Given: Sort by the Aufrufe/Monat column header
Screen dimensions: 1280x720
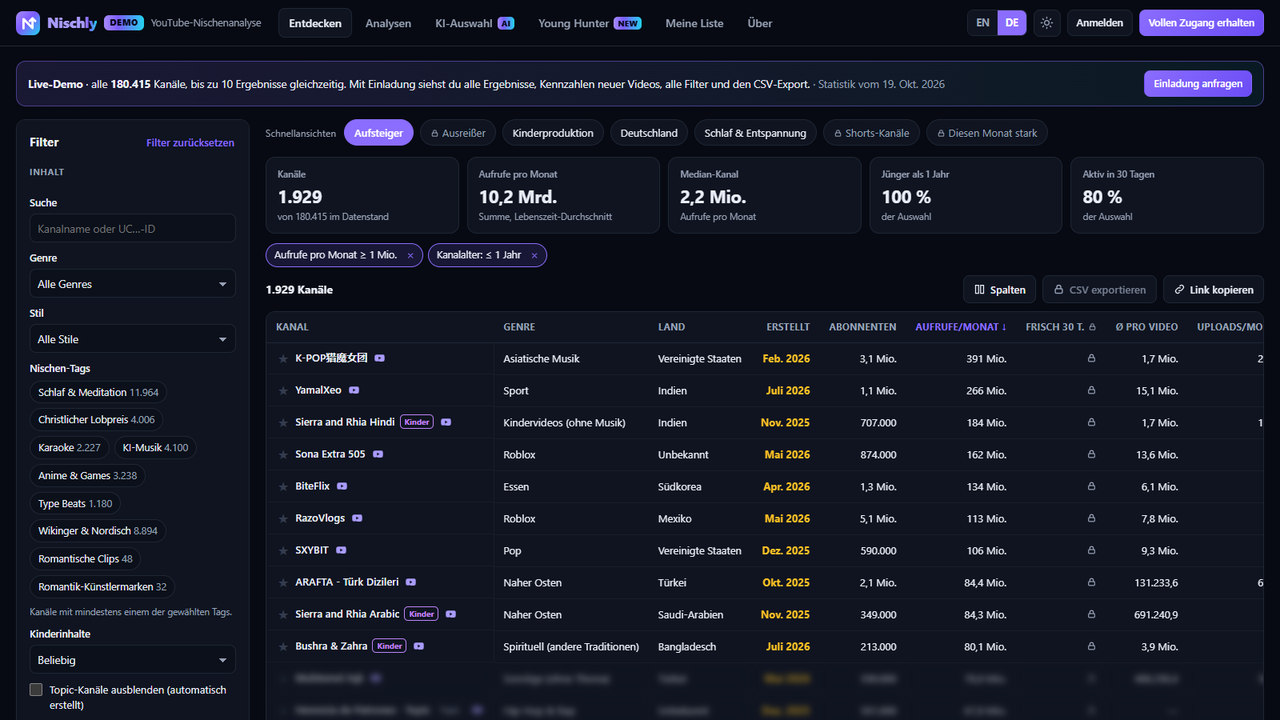Looking at the screenshot, I should (x=961, y=327).
